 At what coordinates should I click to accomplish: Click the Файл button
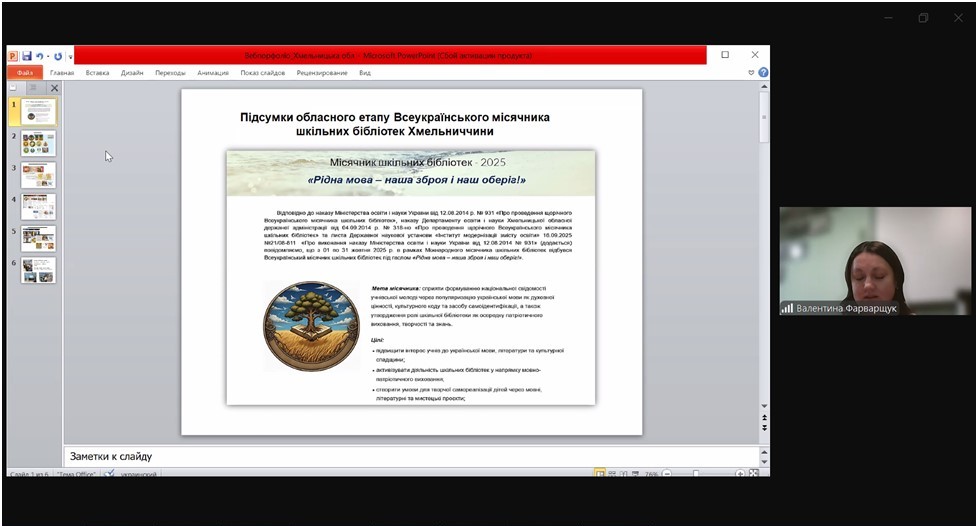[25, 73]
